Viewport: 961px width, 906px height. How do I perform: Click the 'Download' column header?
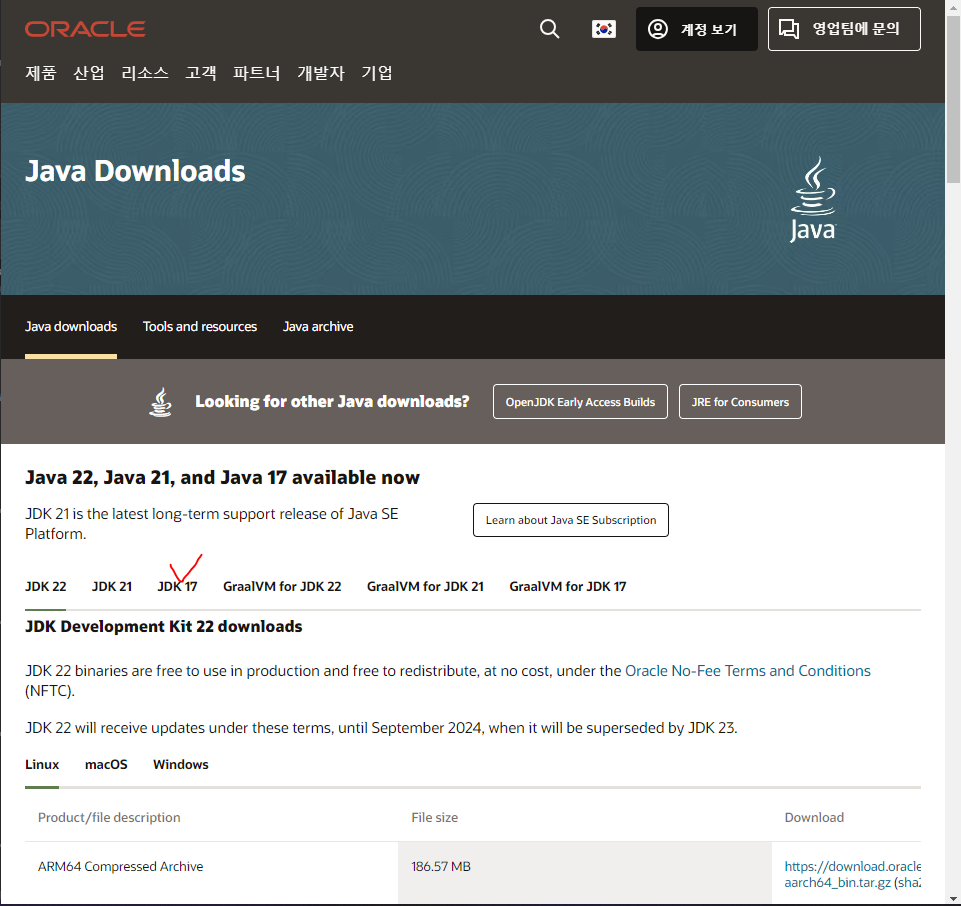tap(814, 817)
